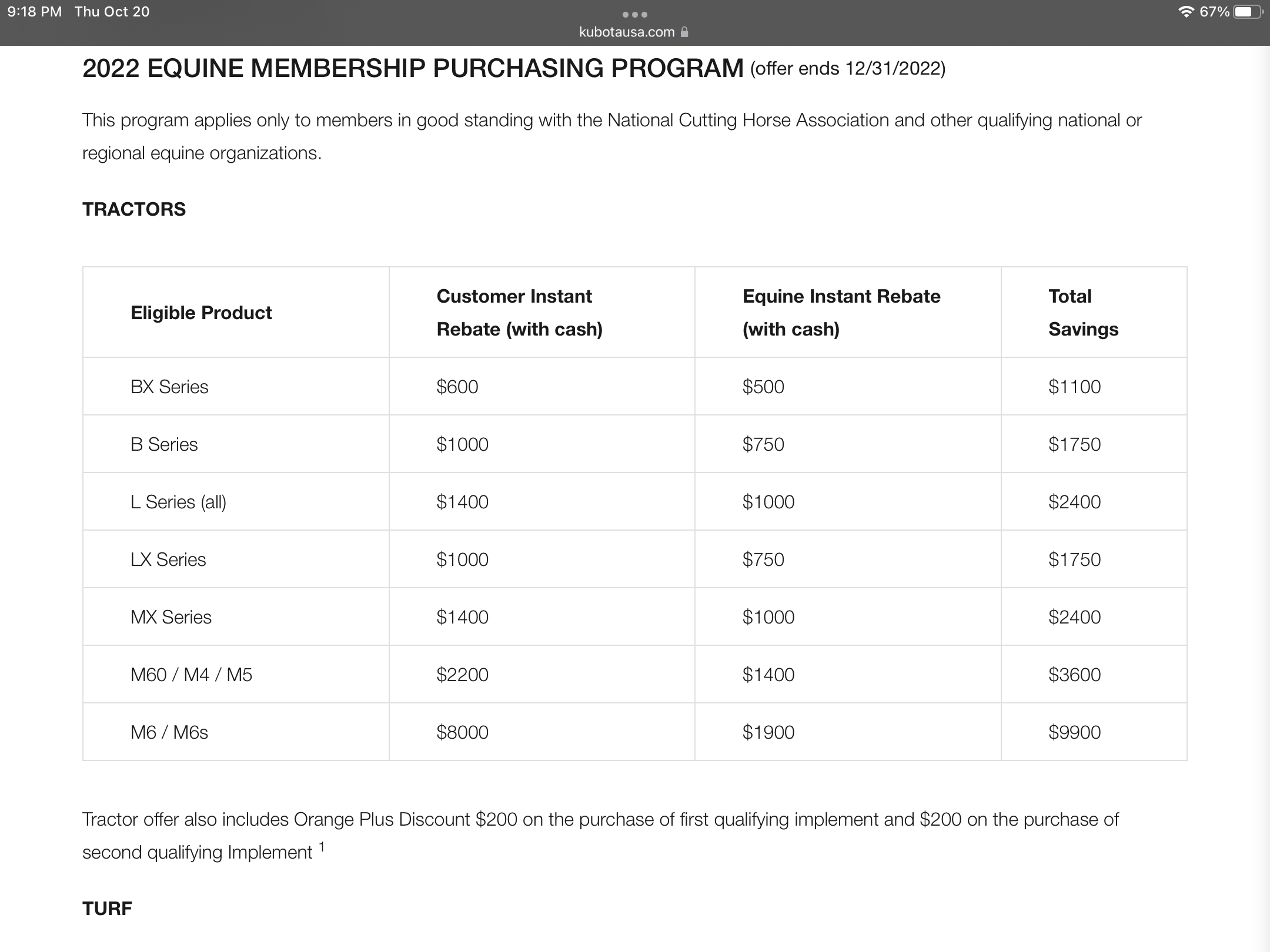Screen dimensions: 1270x952
Task: Select the L Series (all) row label
Action: click(178, 502)
